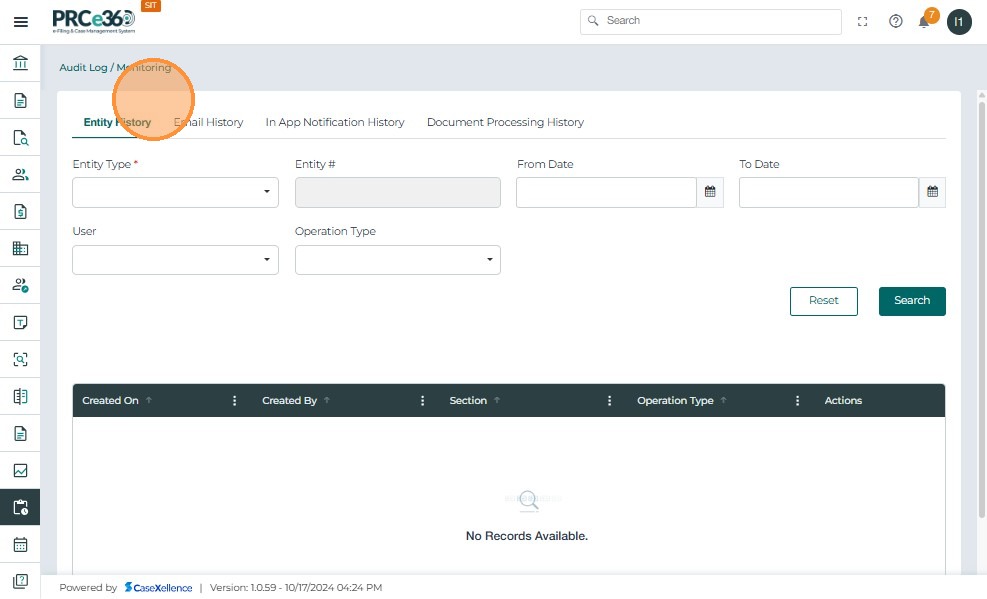Open the scan search sidebar icon
This screenshot has height=599, width=987.
point(20,359)
